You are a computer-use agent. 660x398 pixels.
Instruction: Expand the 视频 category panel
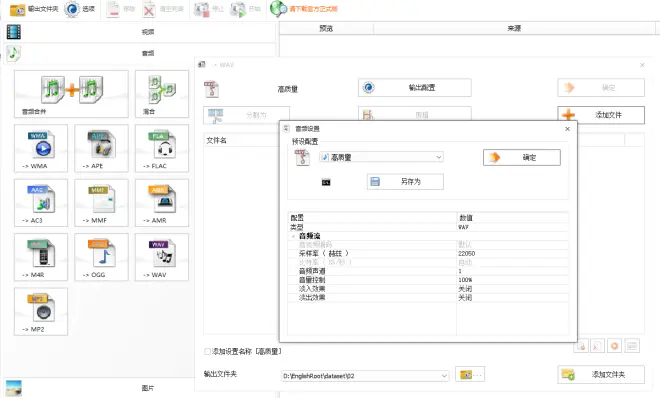139,32
